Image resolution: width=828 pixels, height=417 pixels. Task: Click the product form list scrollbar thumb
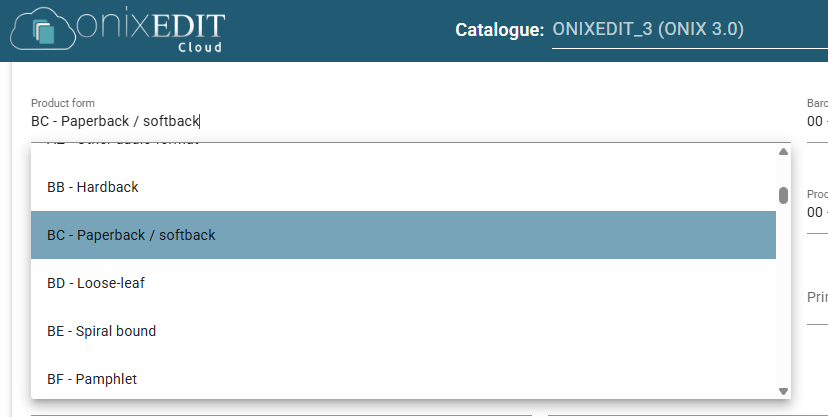783,195
